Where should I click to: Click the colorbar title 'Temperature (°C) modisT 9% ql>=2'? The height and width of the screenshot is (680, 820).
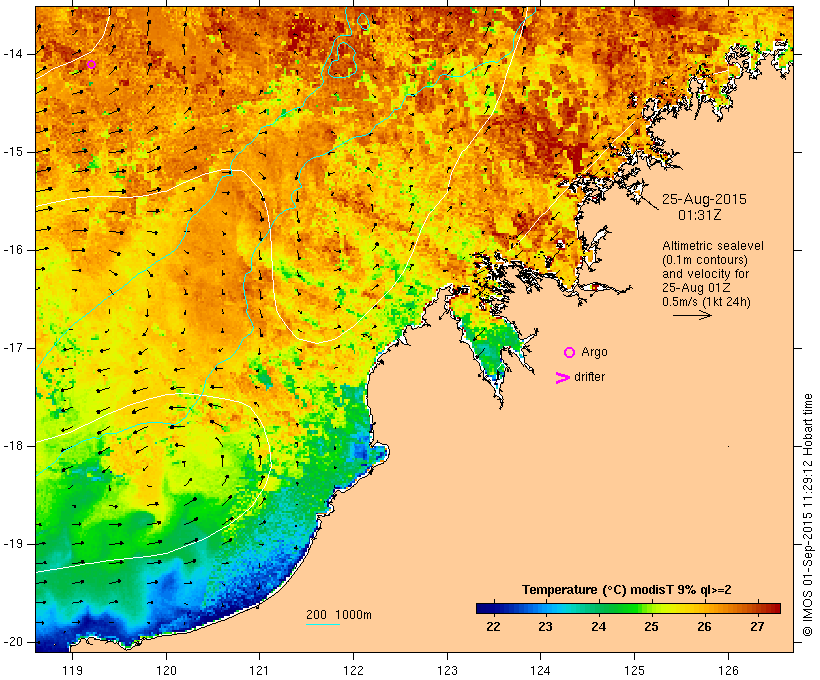click(x=627, y=590)
